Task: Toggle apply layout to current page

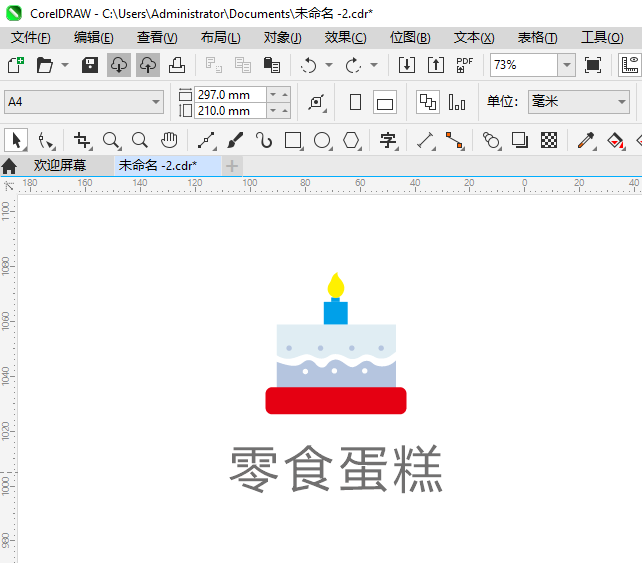Action: [x=457, y=102]
